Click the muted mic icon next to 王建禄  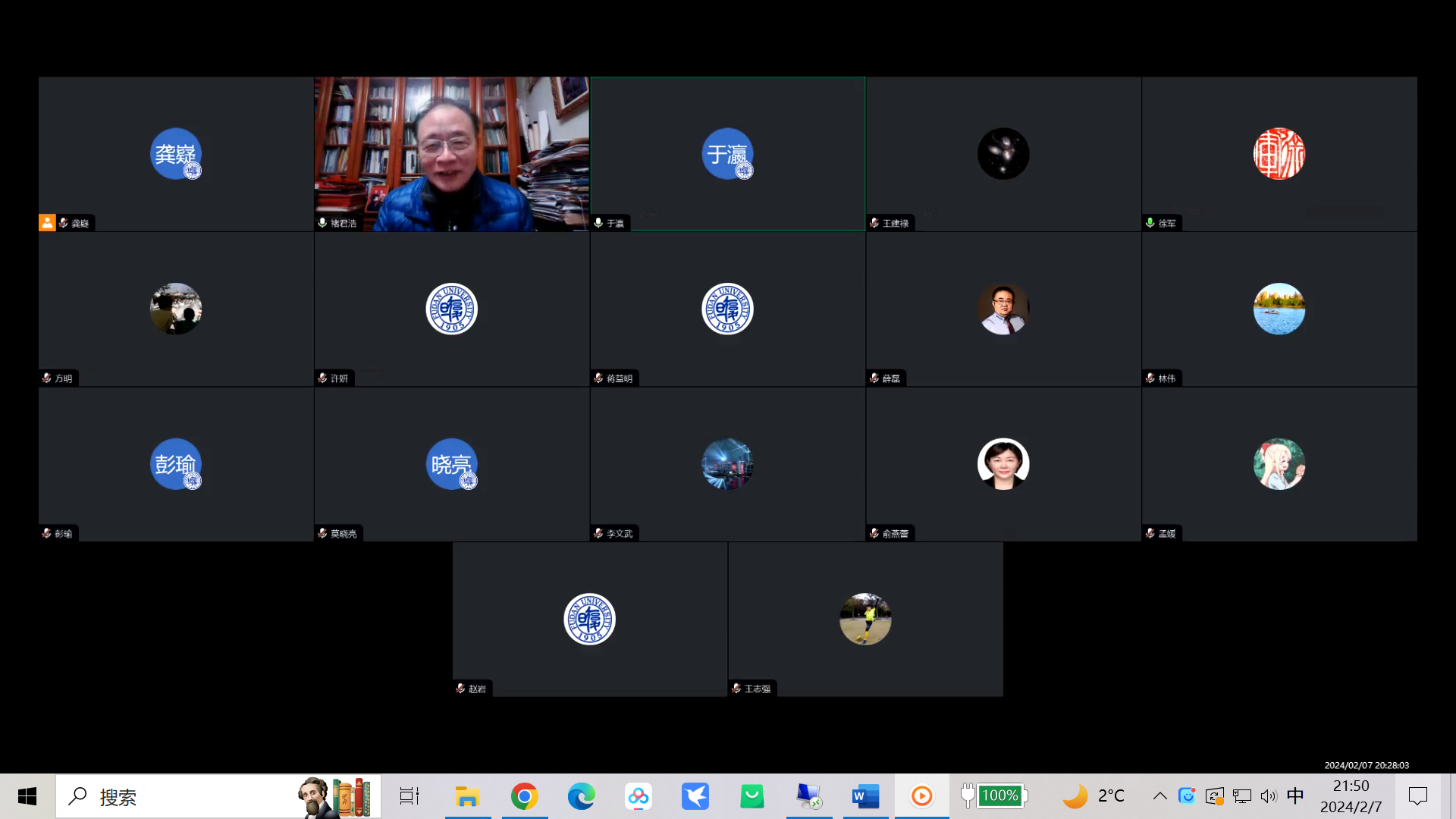point(874,223)
